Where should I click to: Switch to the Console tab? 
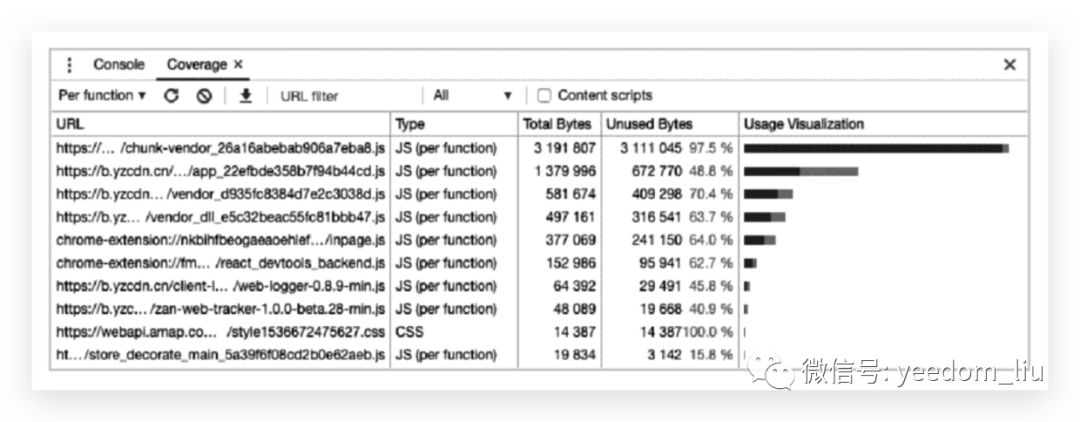pos(119,65)
